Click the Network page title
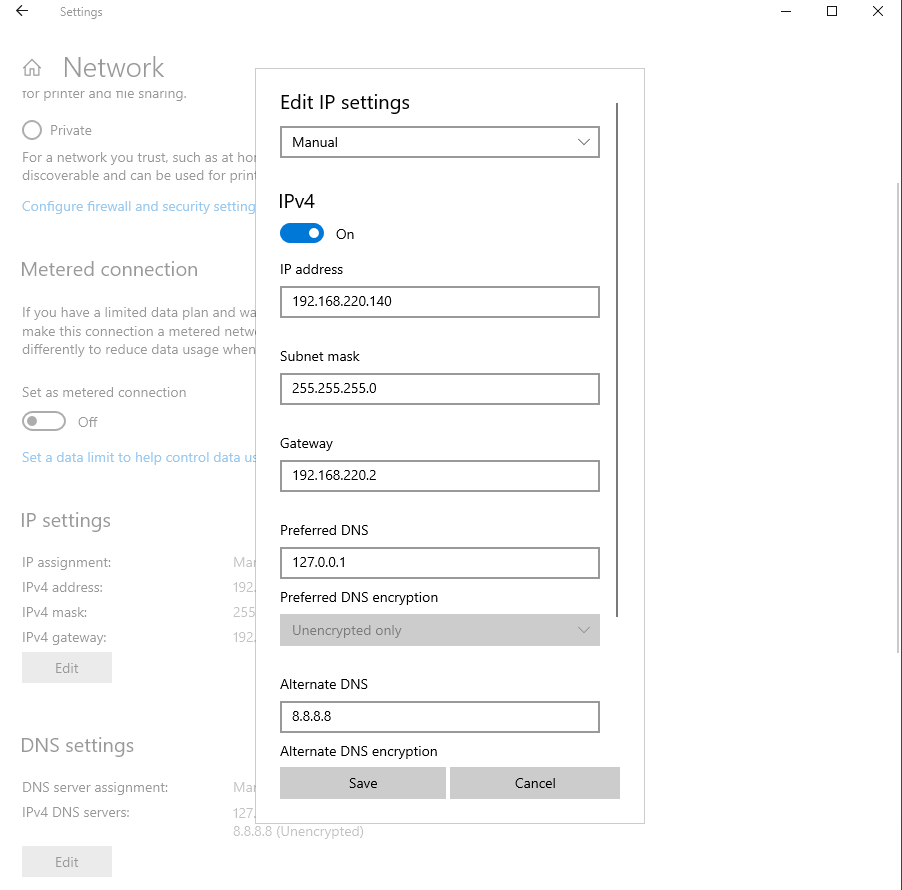This screenshot has height=890, width=902. click(x=113, y=67)
